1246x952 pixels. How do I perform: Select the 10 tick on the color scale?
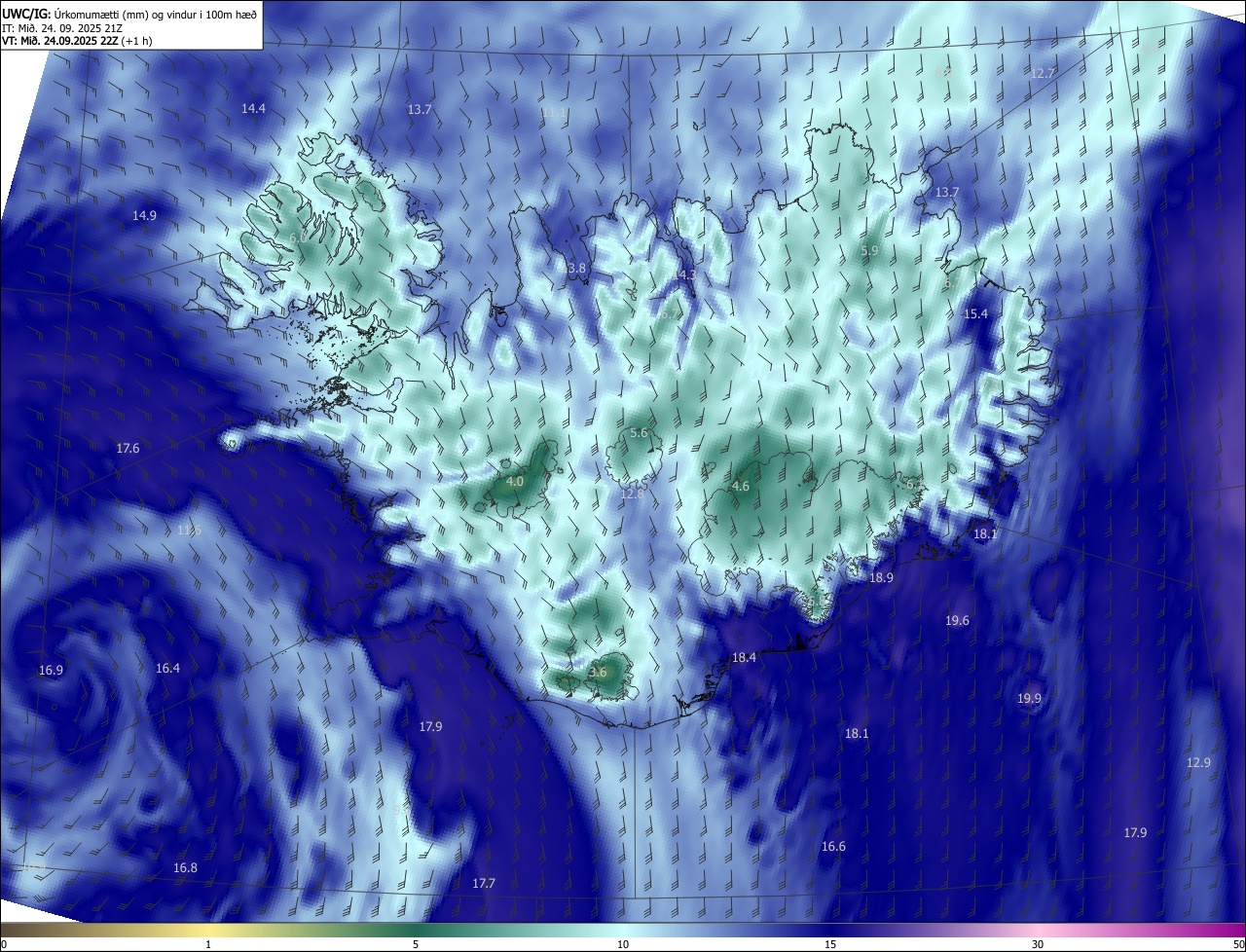pyautogui.click(x=623, y=944)
